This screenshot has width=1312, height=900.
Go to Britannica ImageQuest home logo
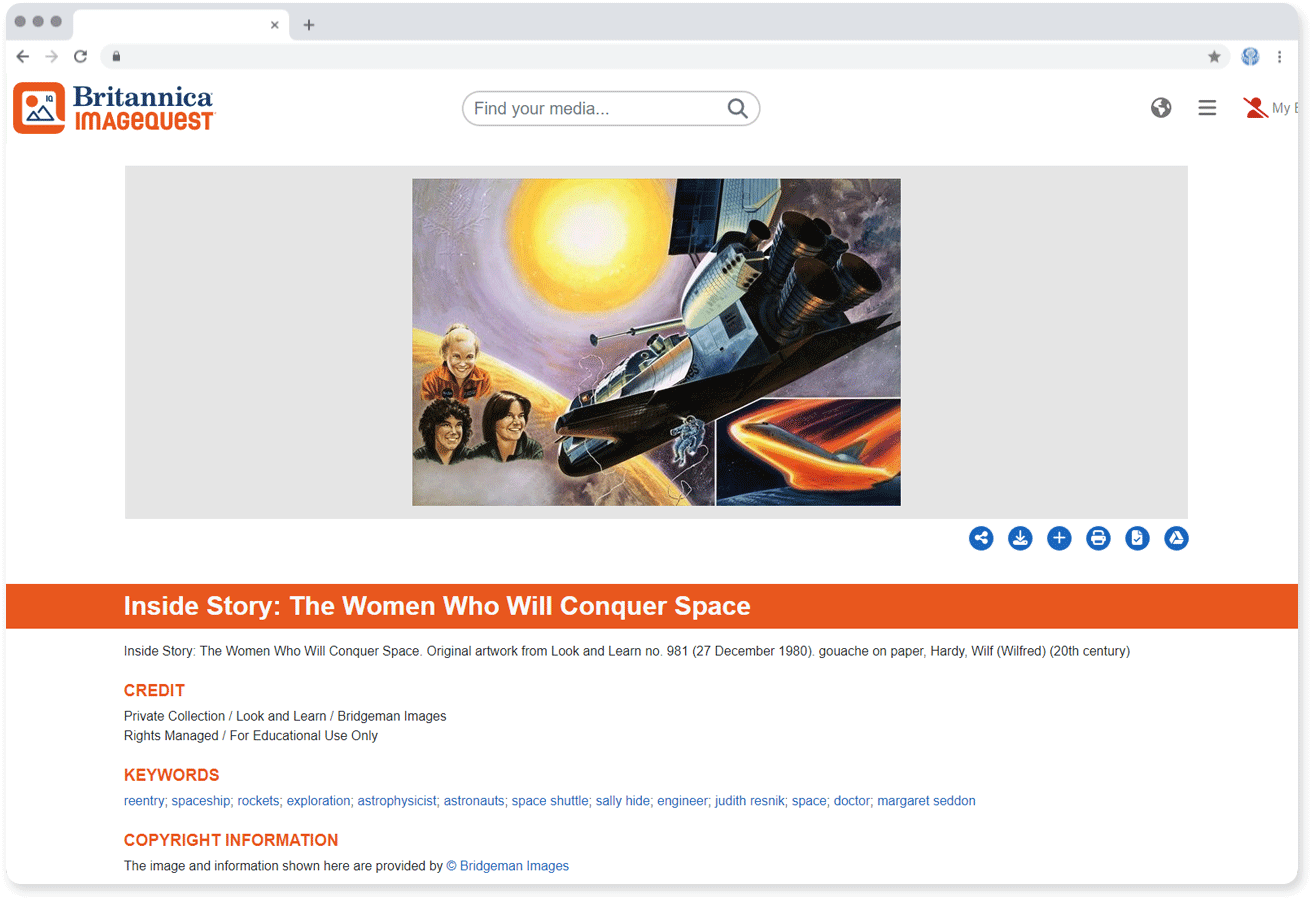(114, 108)
